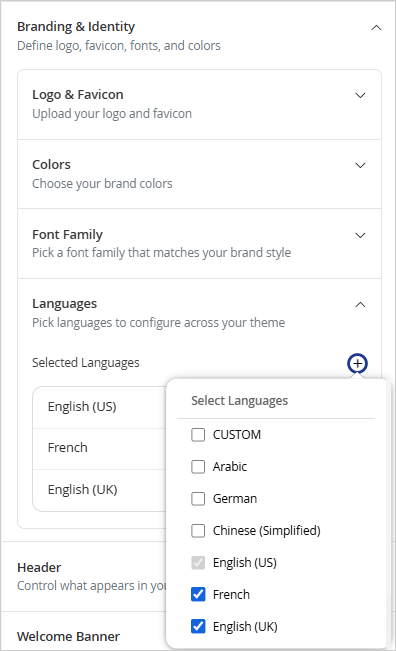Viewport: 396px width, 651px height.
Task: Click the Selected Languages label
Action: [x=86, y=363]
